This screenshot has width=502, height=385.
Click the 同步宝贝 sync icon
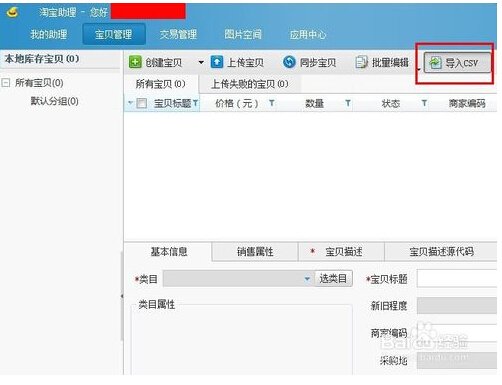click(x=289, y=62)
